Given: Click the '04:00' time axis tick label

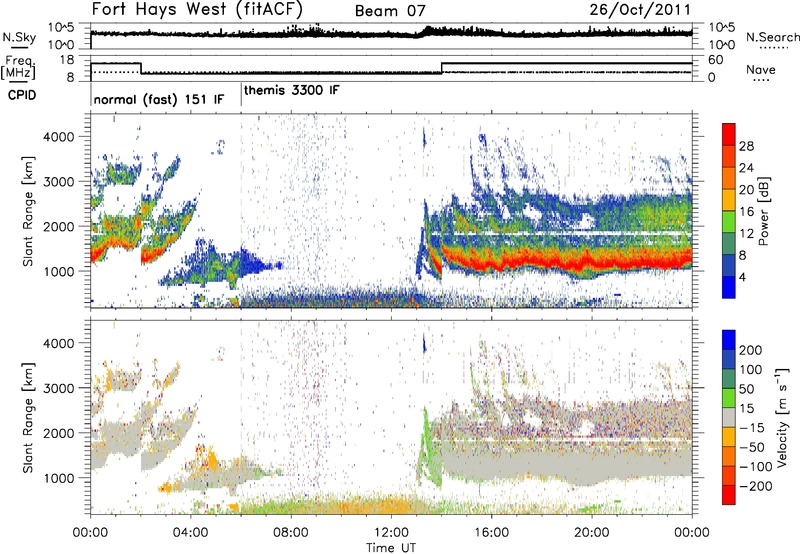Looking at the screenshot, I should [190, 533].
